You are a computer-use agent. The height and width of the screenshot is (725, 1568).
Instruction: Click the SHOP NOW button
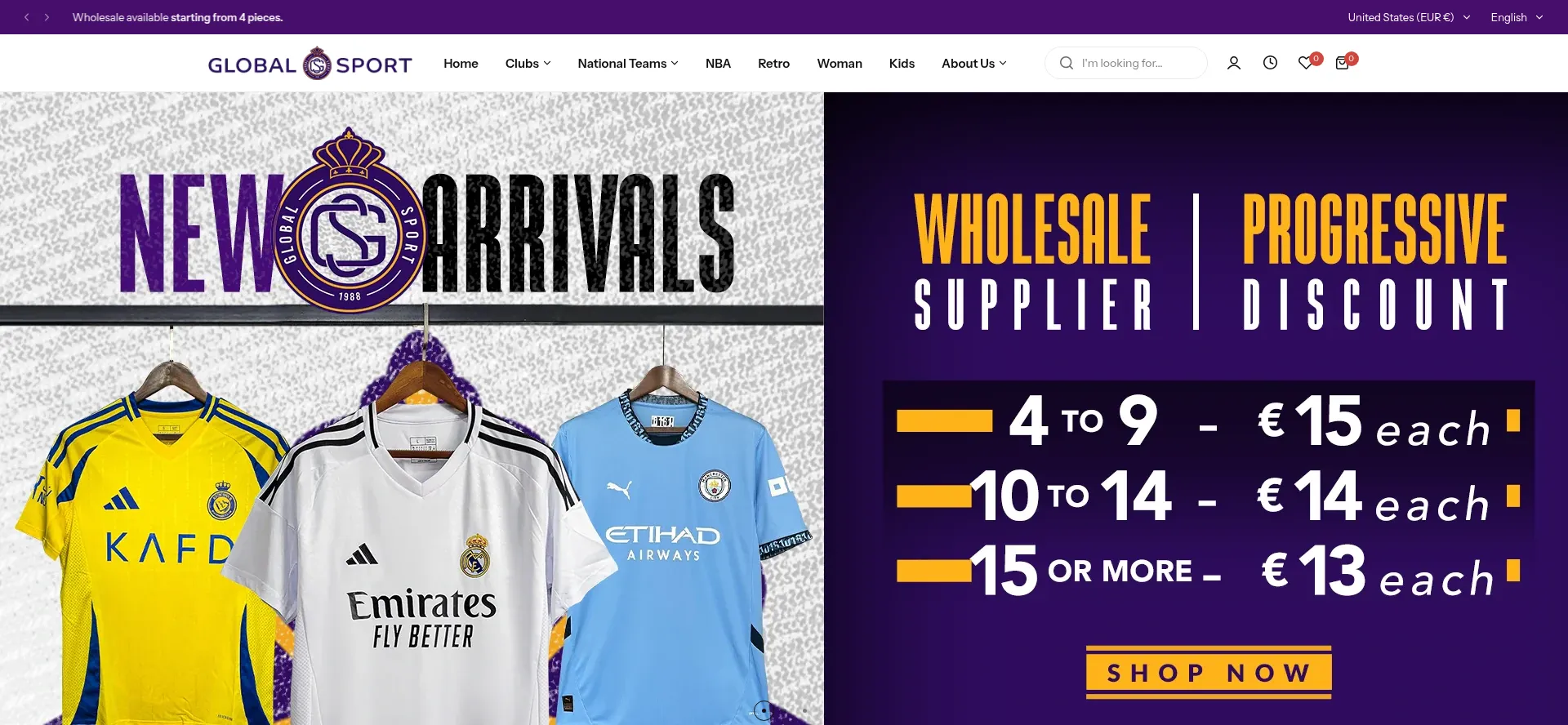tap(1209, 673)
